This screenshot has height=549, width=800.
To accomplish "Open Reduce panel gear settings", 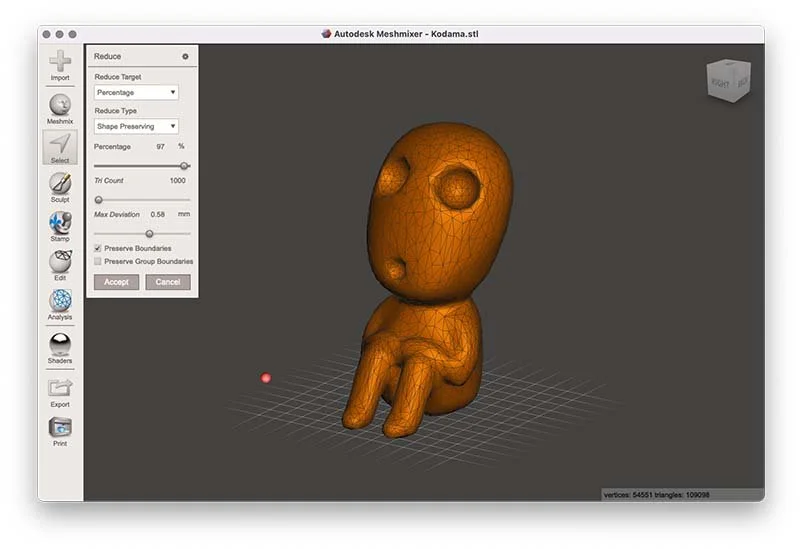I will tap(185, 57).
